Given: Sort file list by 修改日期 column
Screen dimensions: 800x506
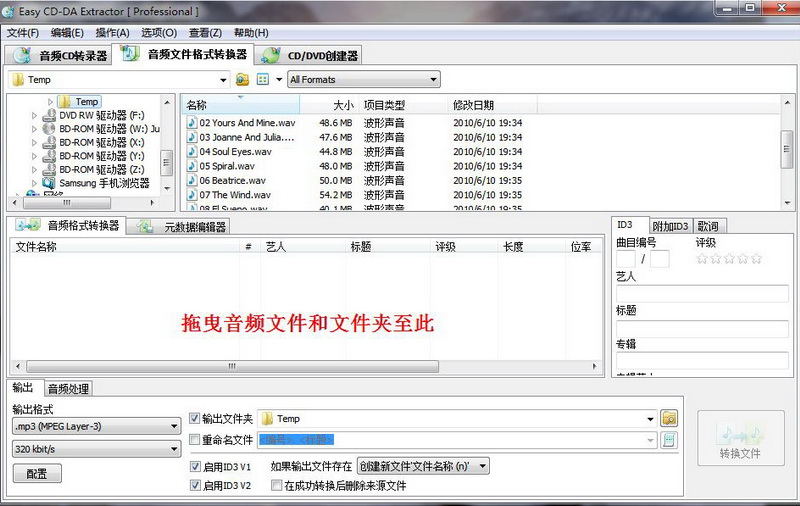Looking at the screenshot, I should coord(492,105).
